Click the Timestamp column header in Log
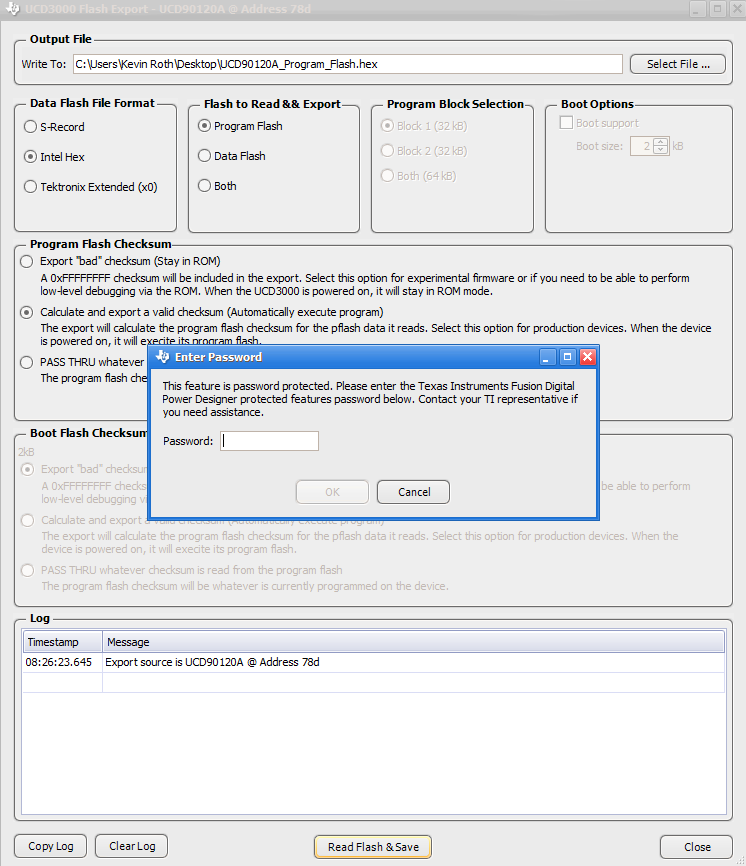The height and width of the screenshot is (866, 746). click(62, 642)
